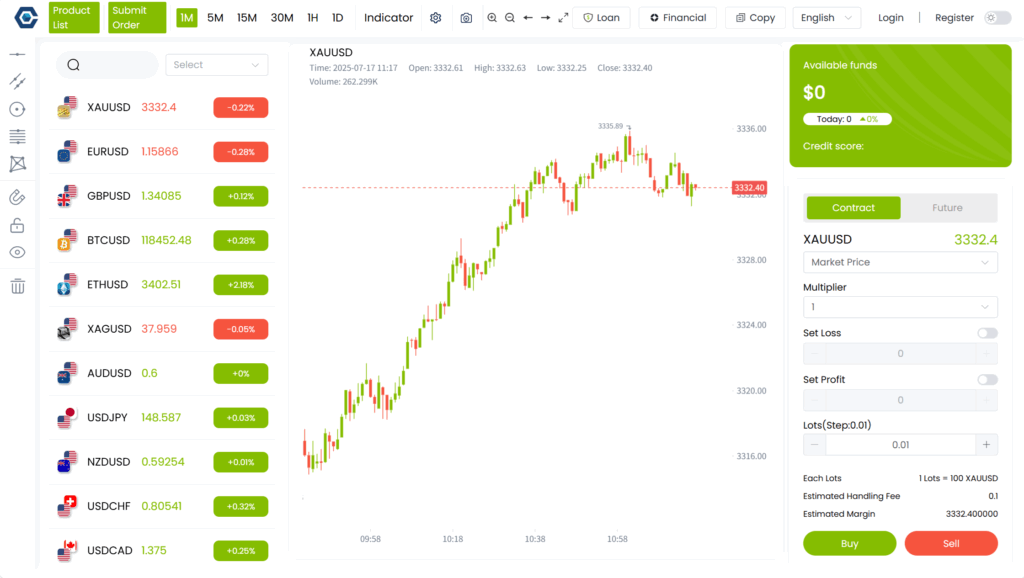Image resolution: width=1024 pixels, height=578 pixels.
Task: Open the English language dropdown
Action: point(826,18)
